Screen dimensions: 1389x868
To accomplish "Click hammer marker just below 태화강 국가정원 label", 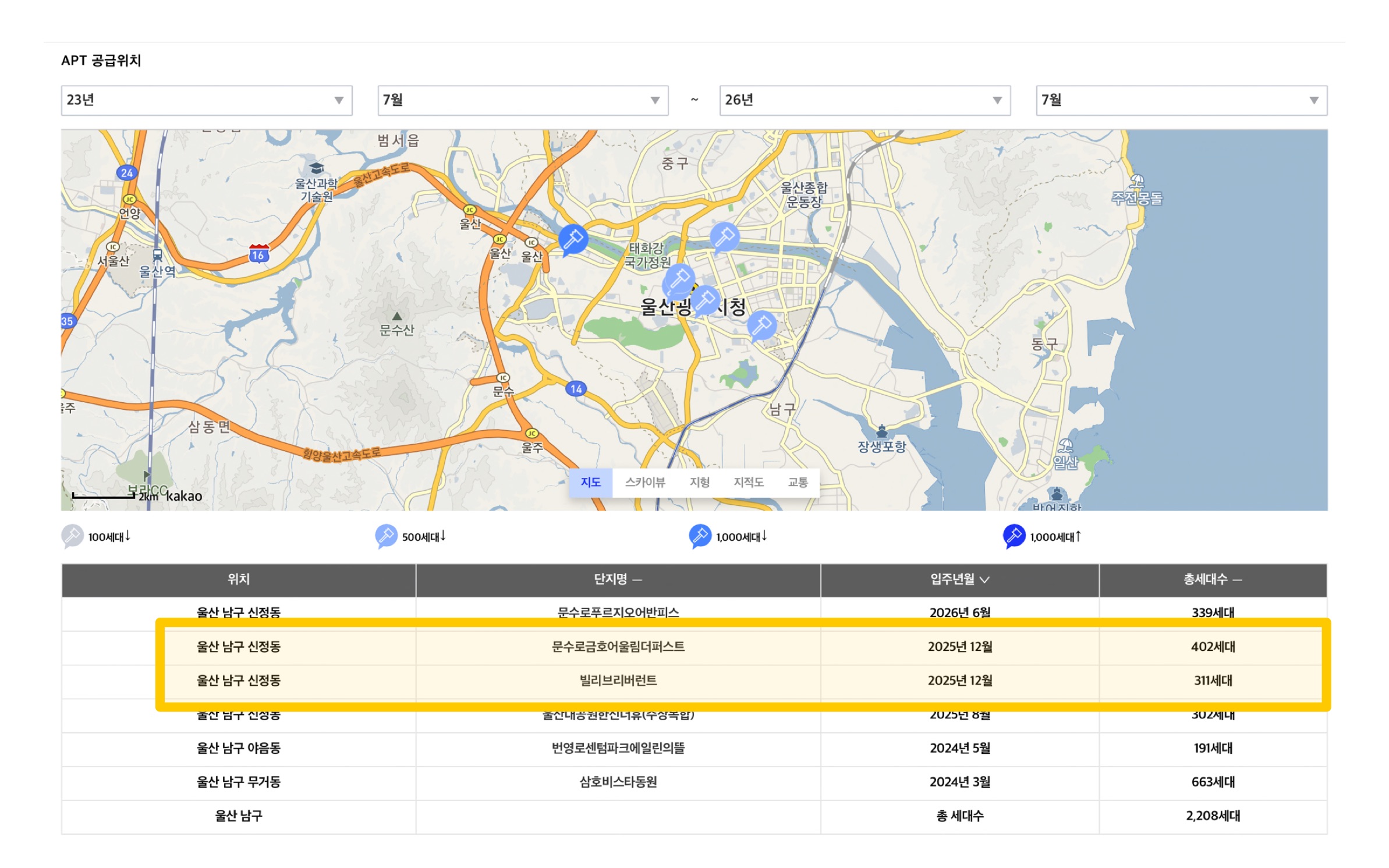I will click(x=679, y=278).
